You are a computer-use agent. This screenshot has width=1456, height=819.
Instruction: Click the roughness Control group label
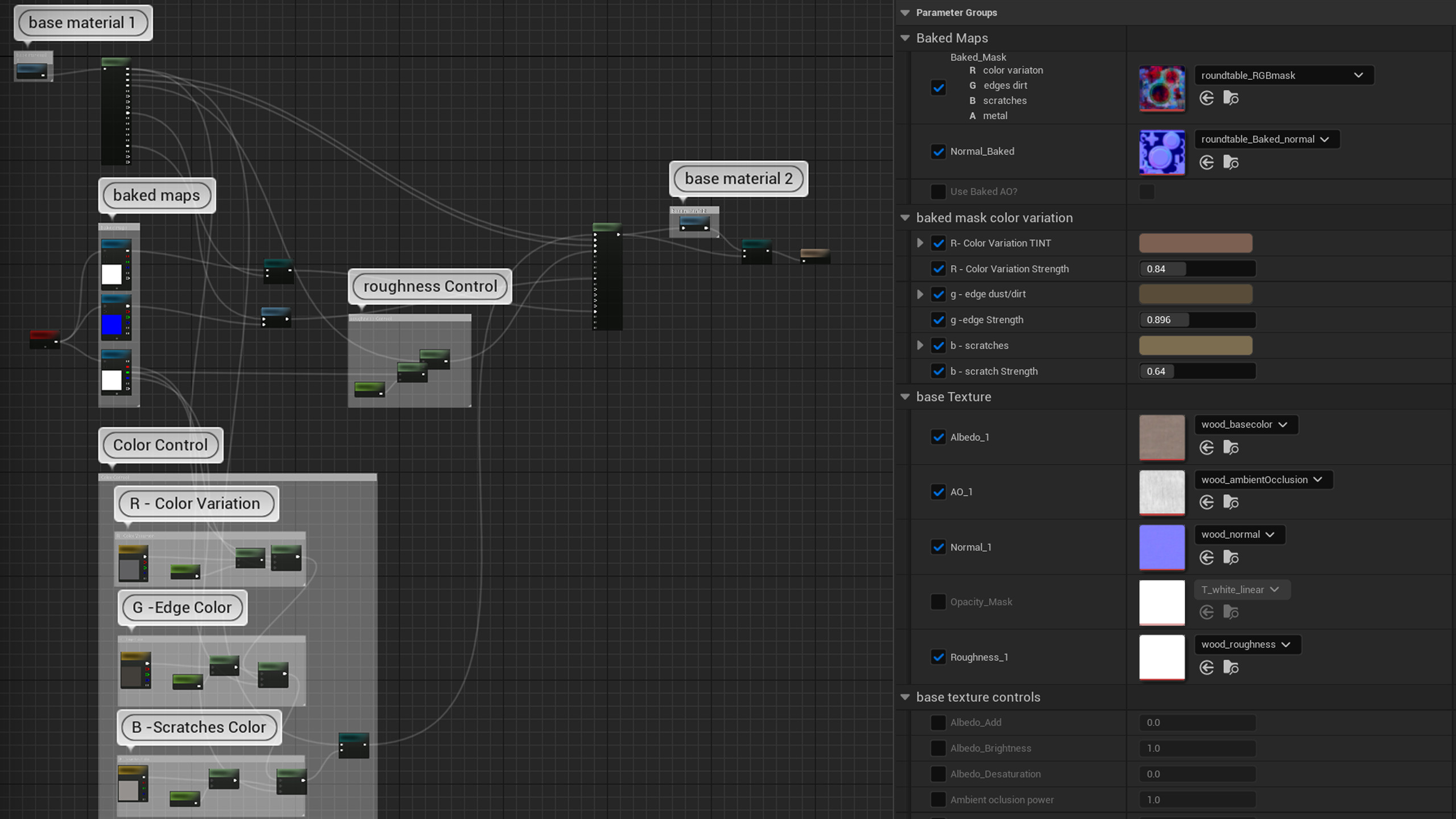(429, 286)
